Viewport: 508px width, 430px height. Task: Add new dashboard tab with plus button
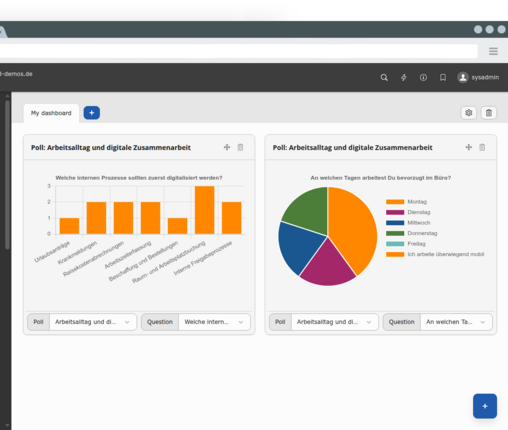tap(92, 113)
